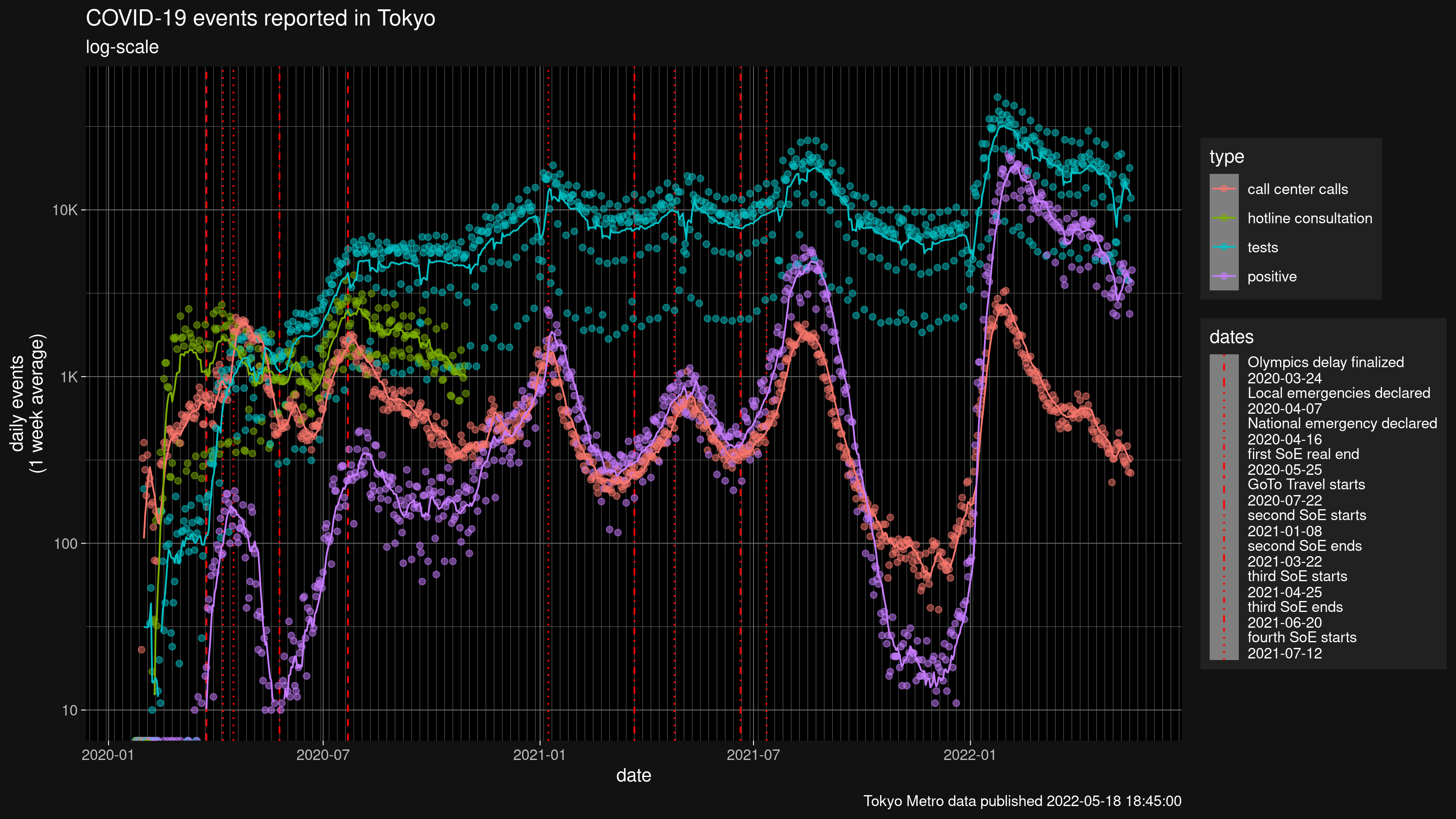Click the 'positive' legend label
Screen dimensions: 1456x819
[1272, 276]
